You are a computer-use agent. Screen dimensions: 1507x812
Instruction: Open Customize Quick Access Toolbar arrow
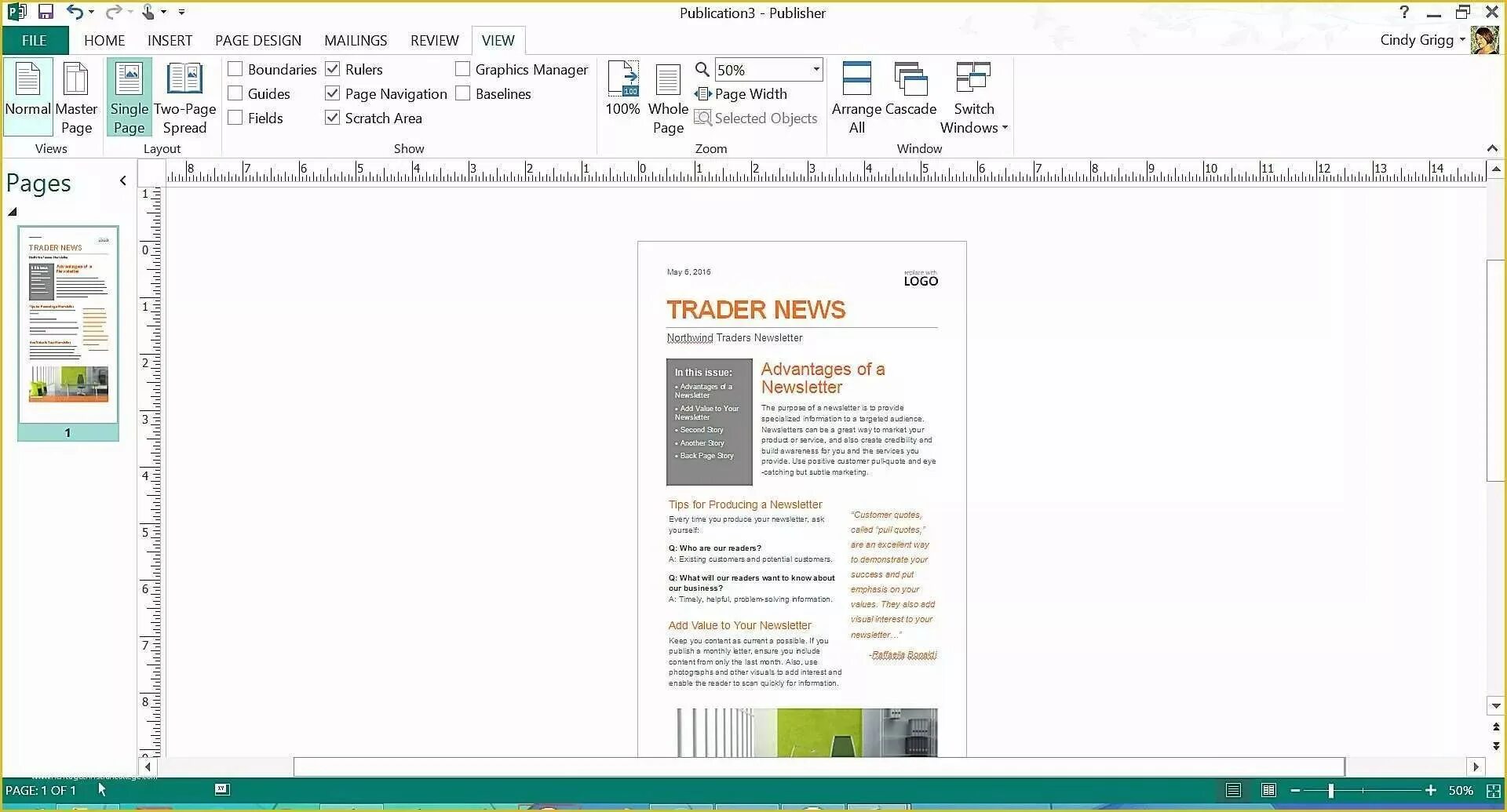[181, 12]
